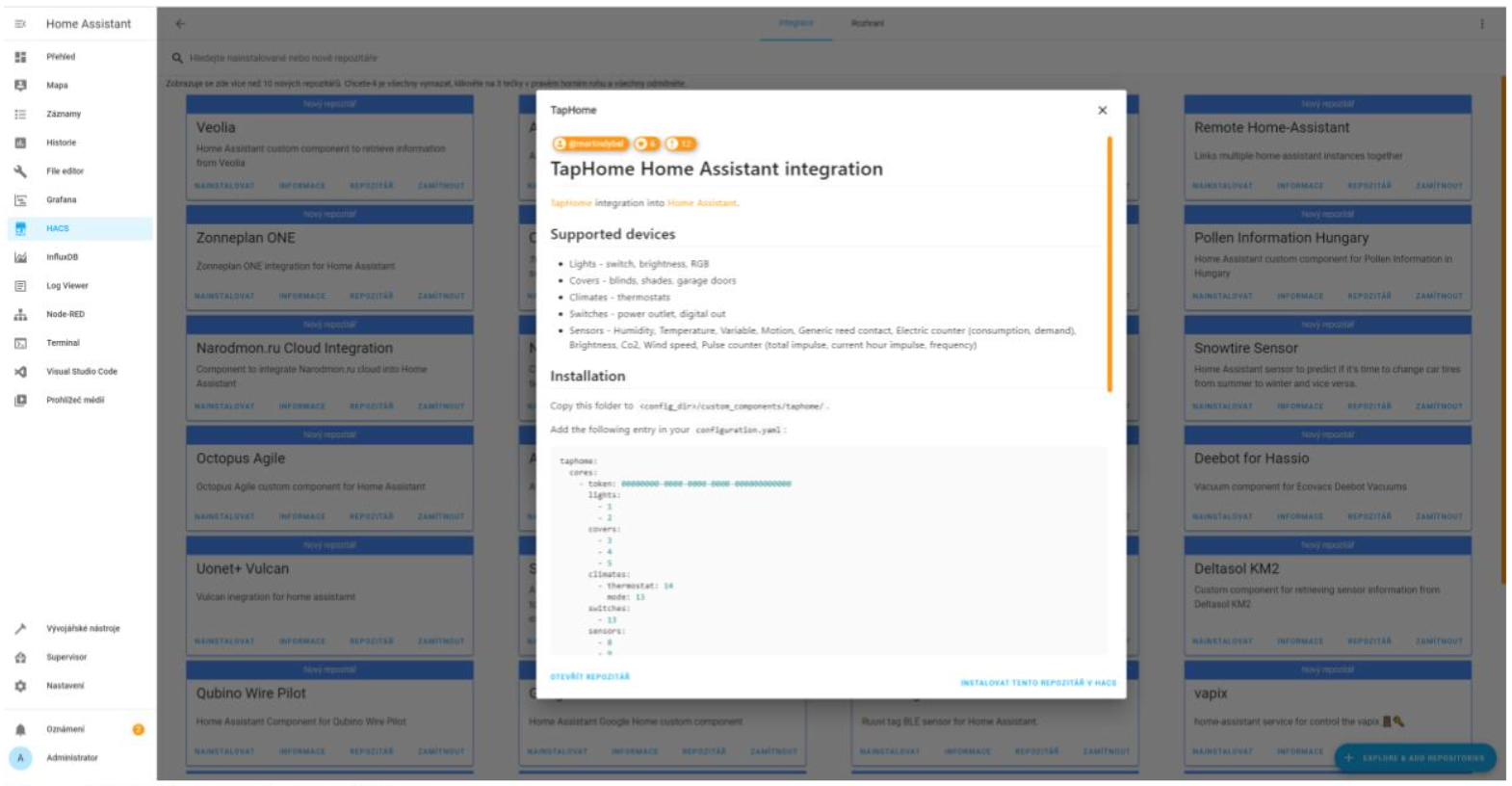1512x786 pixels.
Task: Click the File editor wrench icon
Action: point(20,171)
